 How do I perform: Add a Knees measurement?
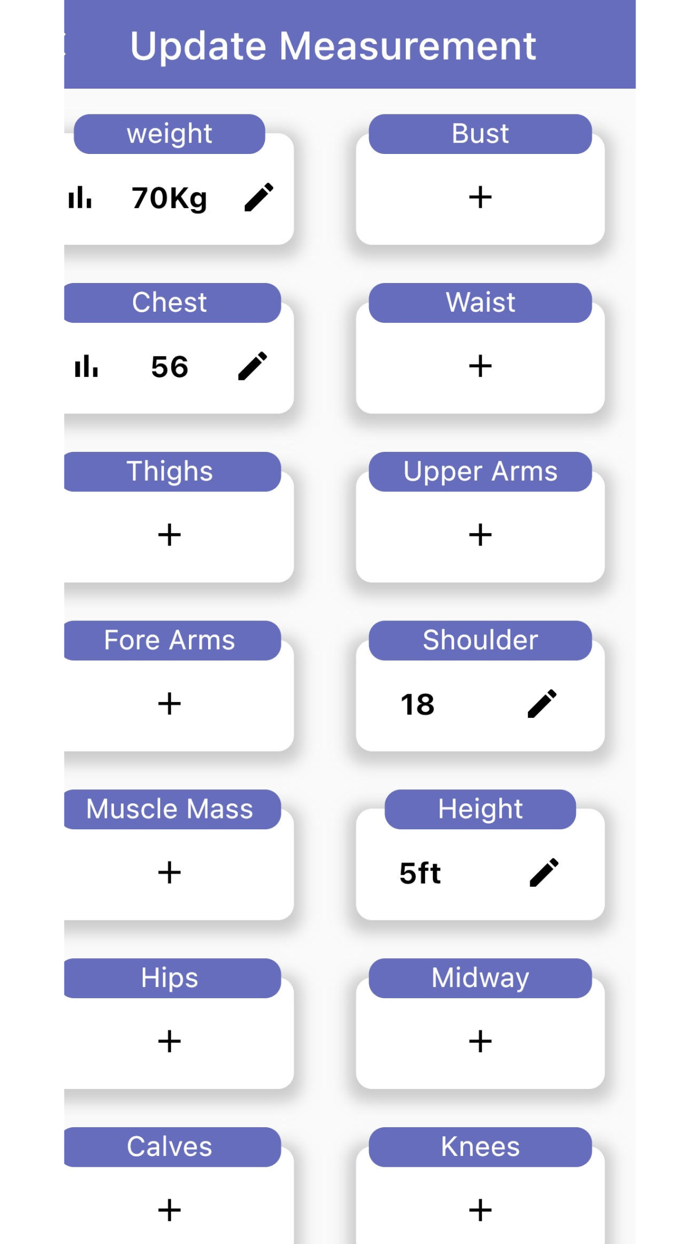[x=480, y=1210]
